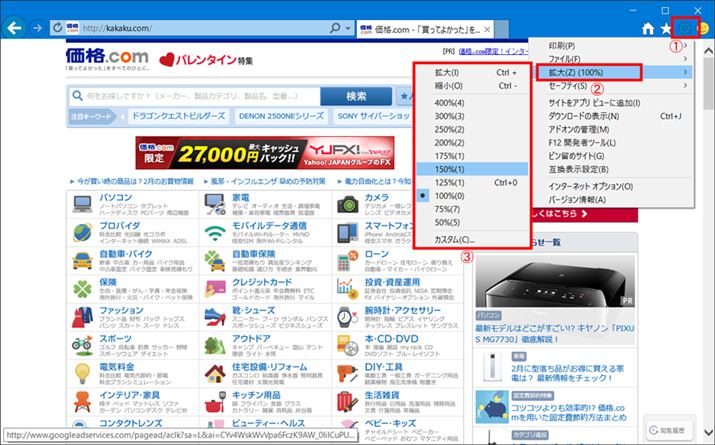The width and height of the screenshot is (715, 445).
Task: Select 75%(7) zoom level
Action: click(x=472, y=209)
